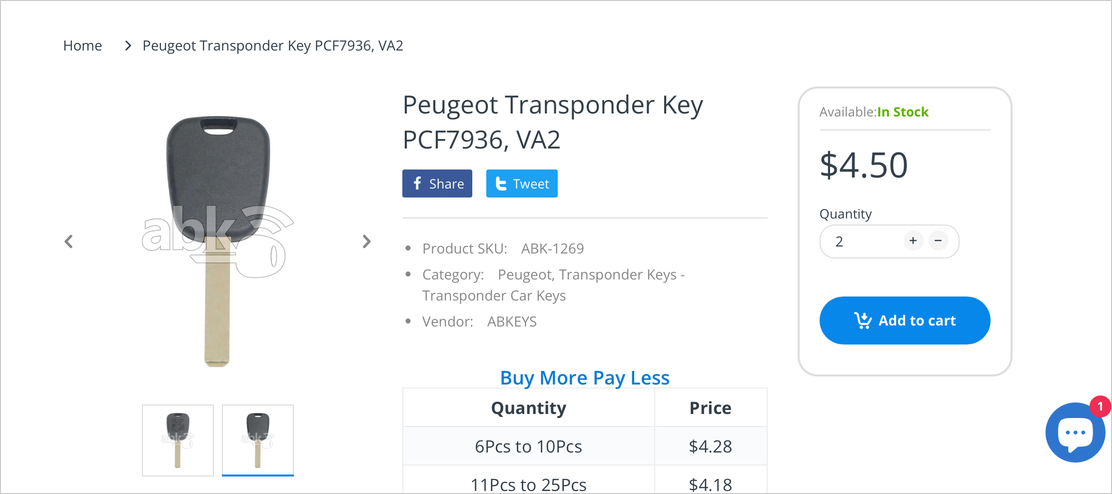Click the Facebook Share button
This screenshot has height=494, width=1112.
point(437,184)
